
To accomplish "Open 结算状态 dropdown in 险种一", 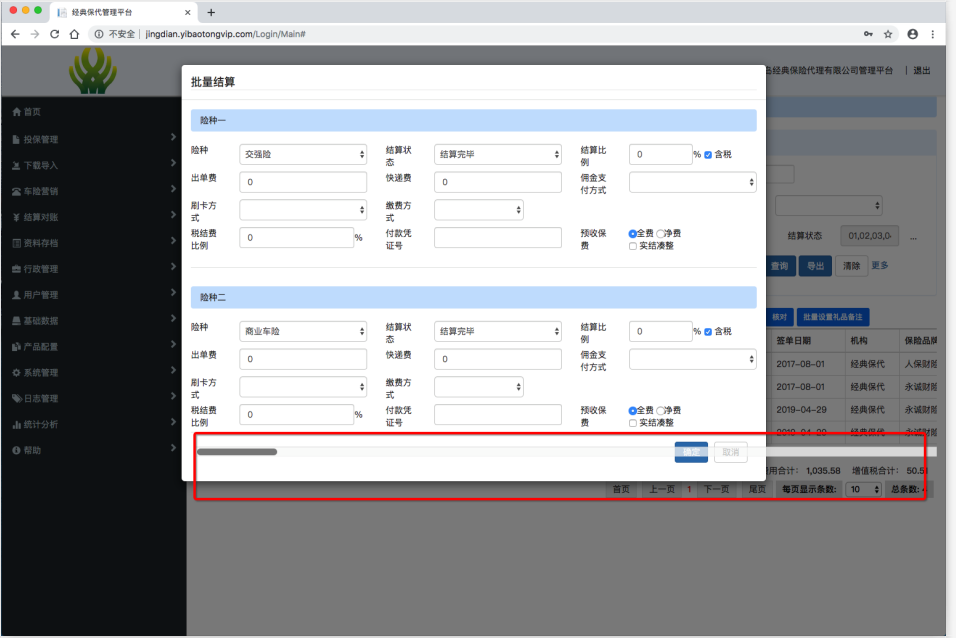I will [498, 154].
